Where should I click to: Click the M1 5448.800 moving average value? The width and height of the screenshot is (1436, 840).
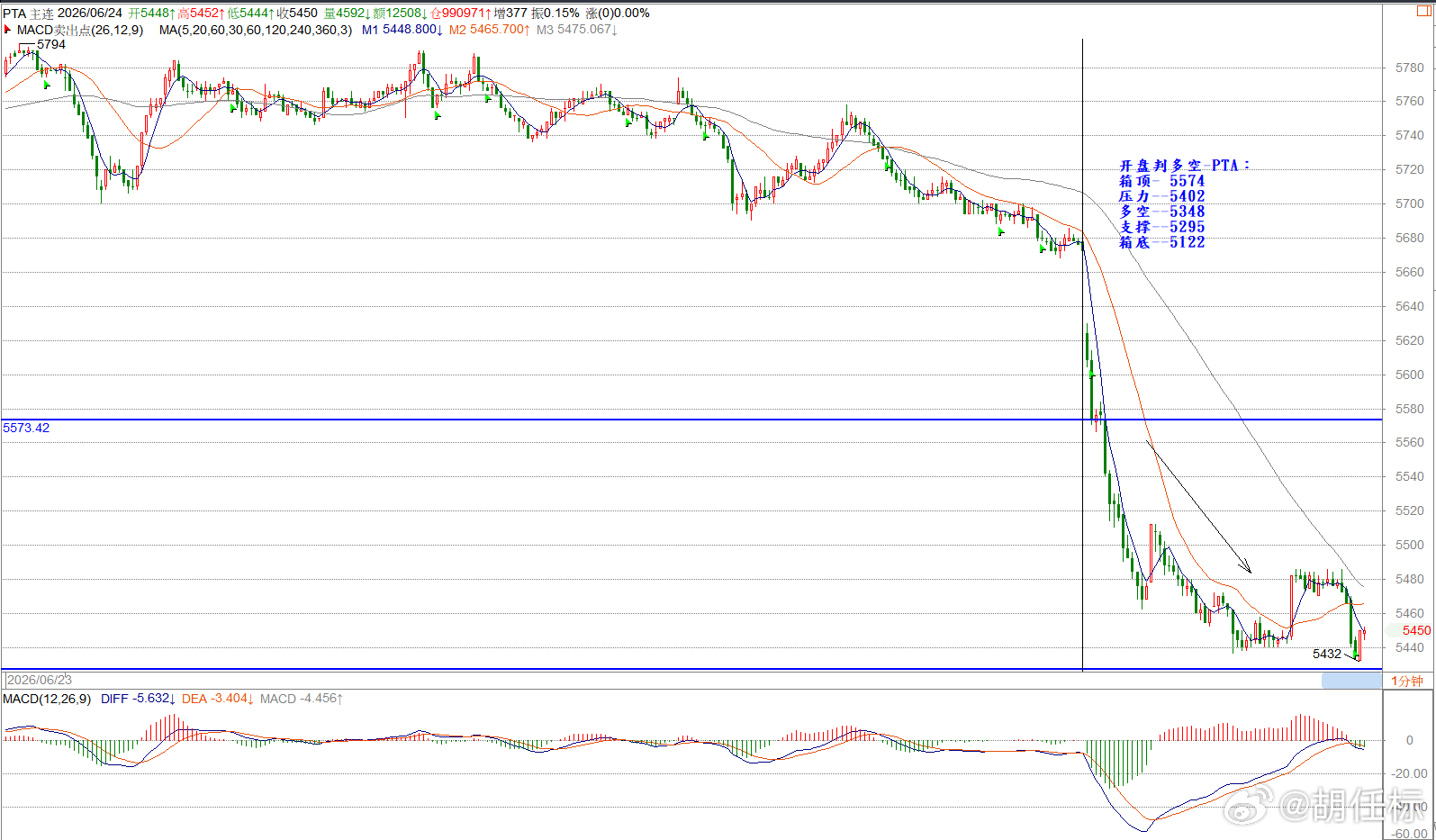tap(402, 30)
